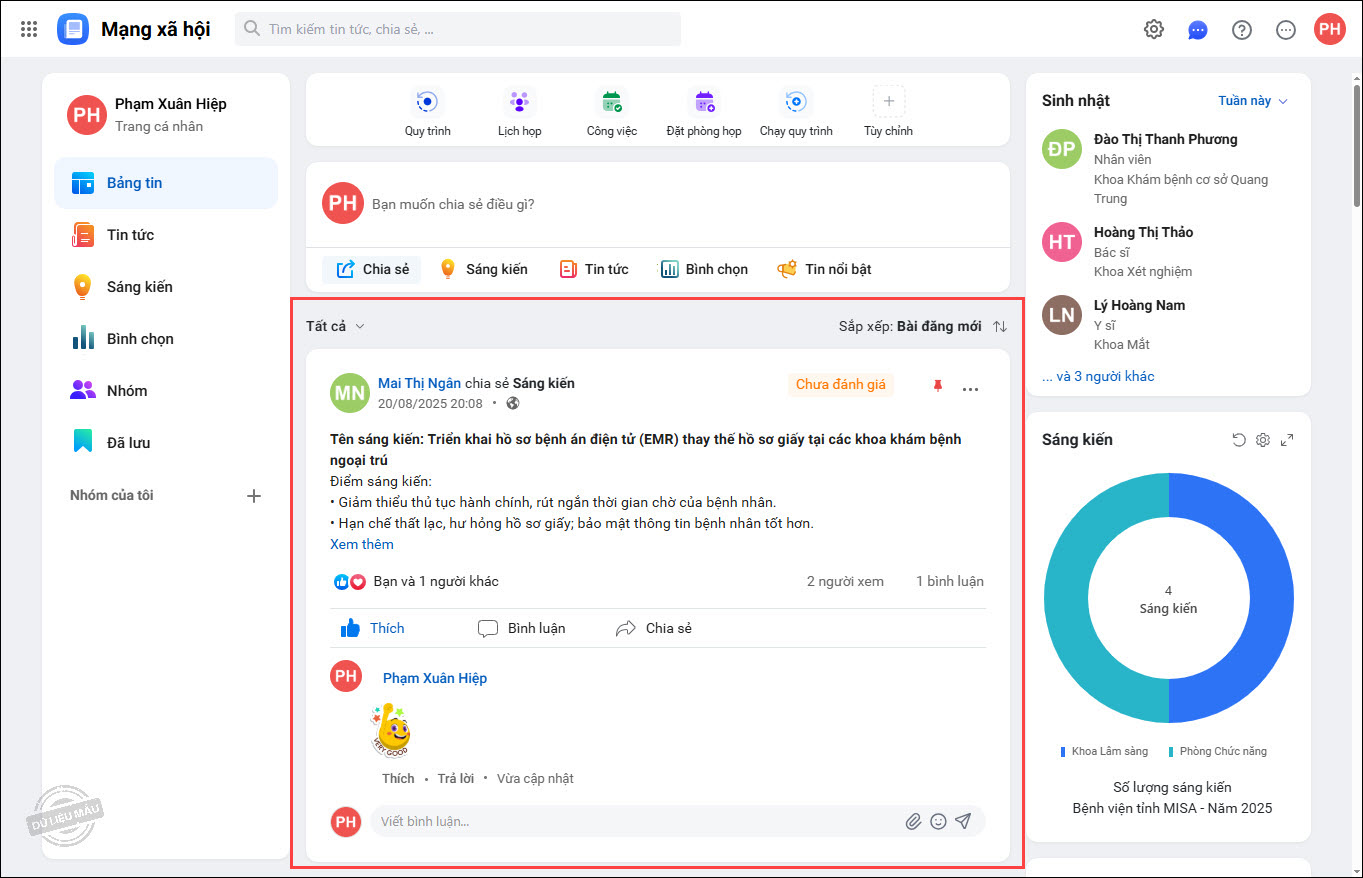Viewport: 1363px width, 878px height.
Task: Expand the Sáng kiến widget to fullscreen
Action: [1287, 440]
